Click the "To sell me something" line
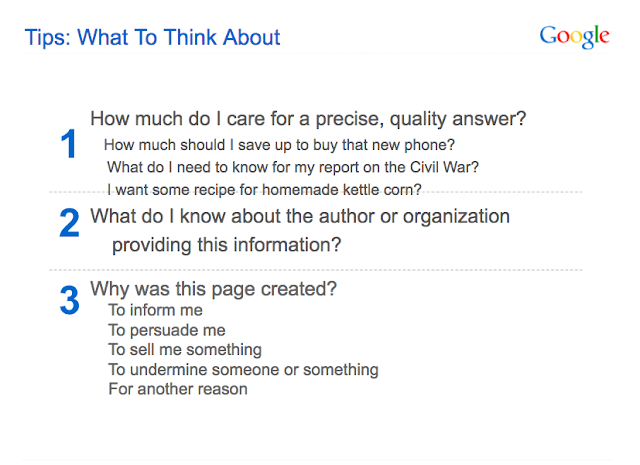The width and height of the screenshot is (640, 465). click(x=184, y=350)
